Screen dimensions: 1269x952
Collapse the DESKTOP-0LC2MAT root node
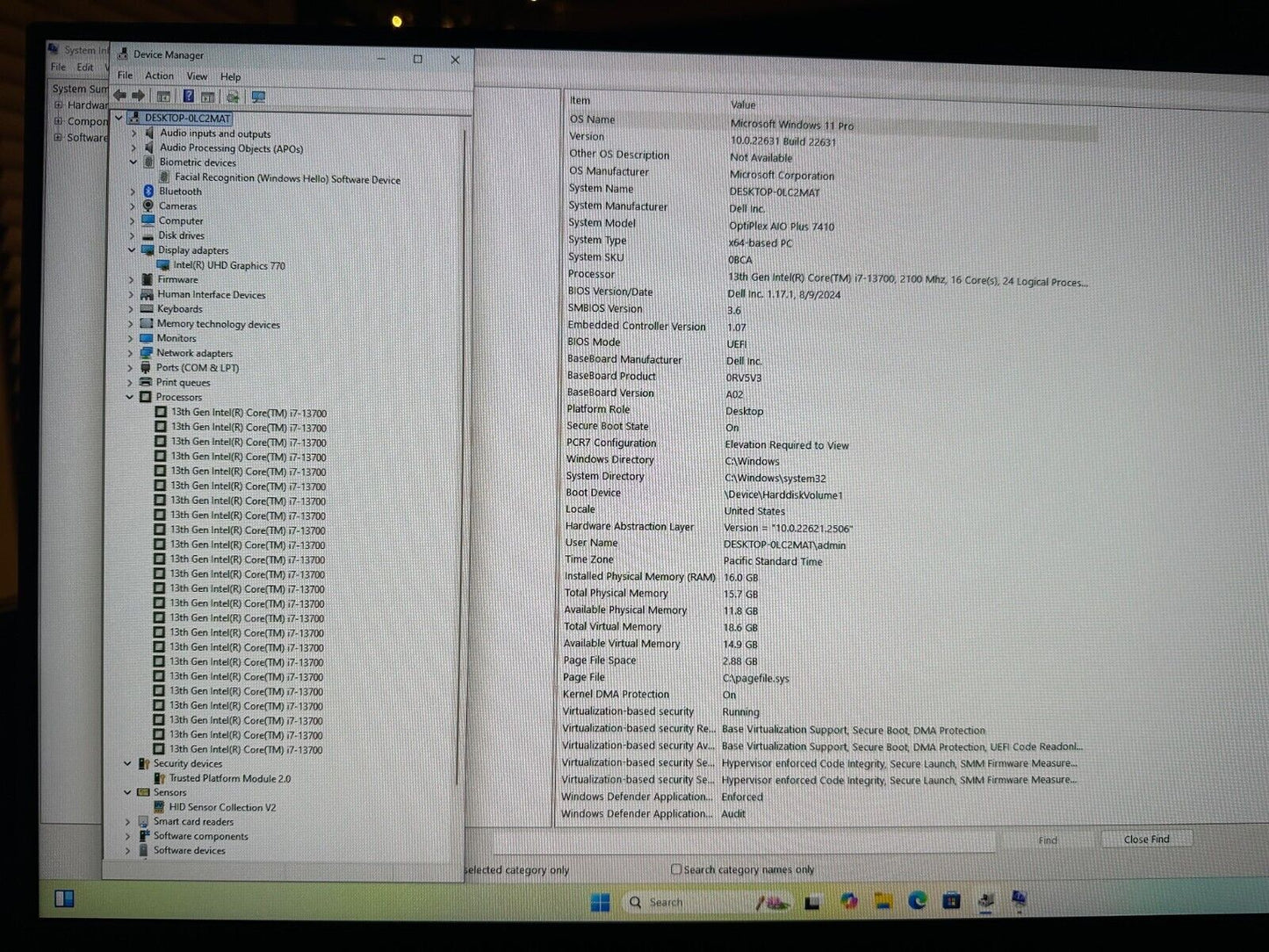point(119,118)
